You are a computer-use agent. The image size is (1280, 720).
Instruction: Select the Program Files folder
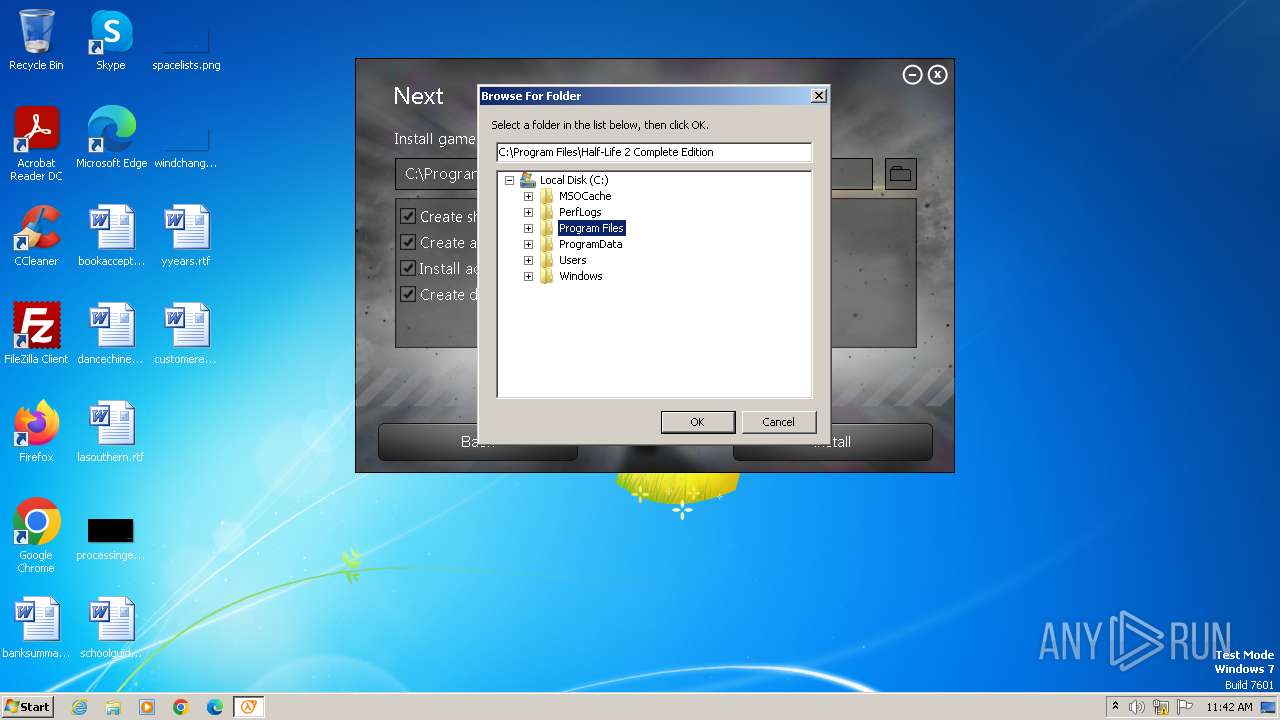591,229
